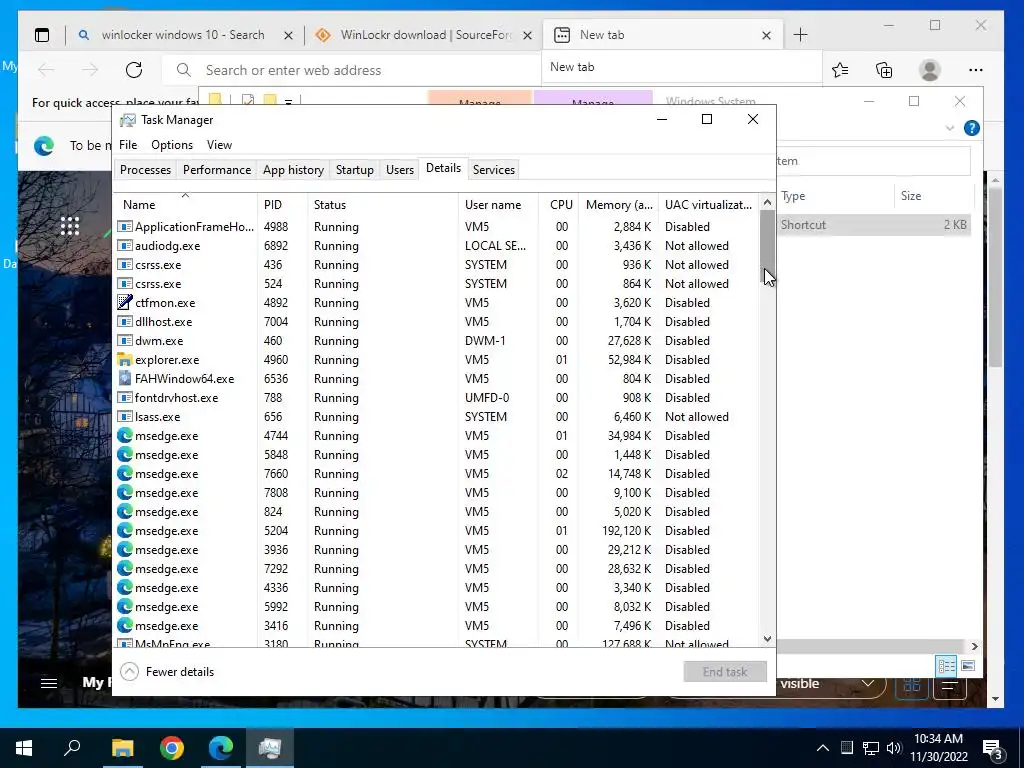
Task: Select the audiodg.exe process icon
Action: [x=124, y=246]
